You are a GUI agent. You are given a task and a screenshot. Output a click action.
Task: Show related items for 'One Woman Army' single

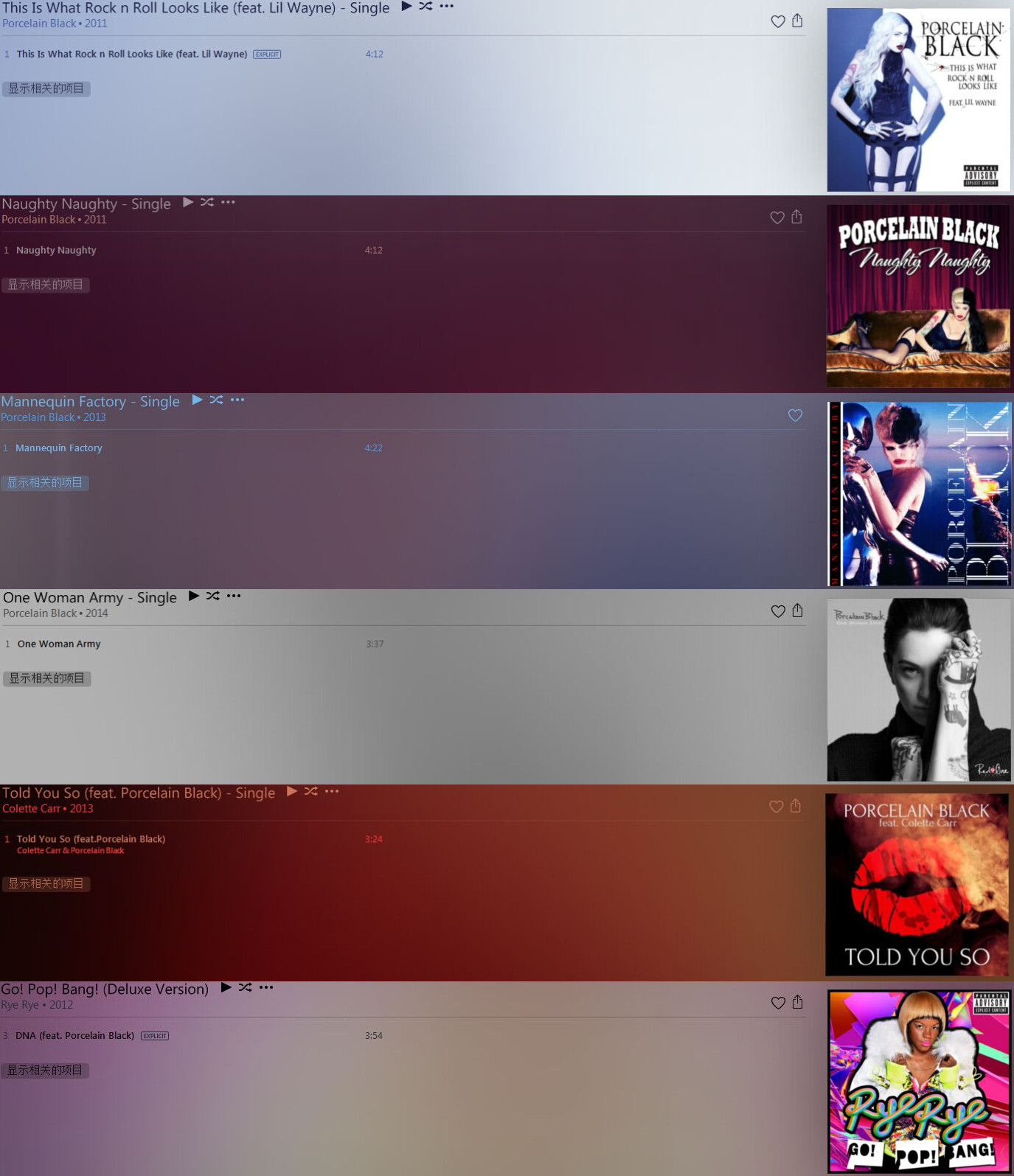[x=47, y=678]
